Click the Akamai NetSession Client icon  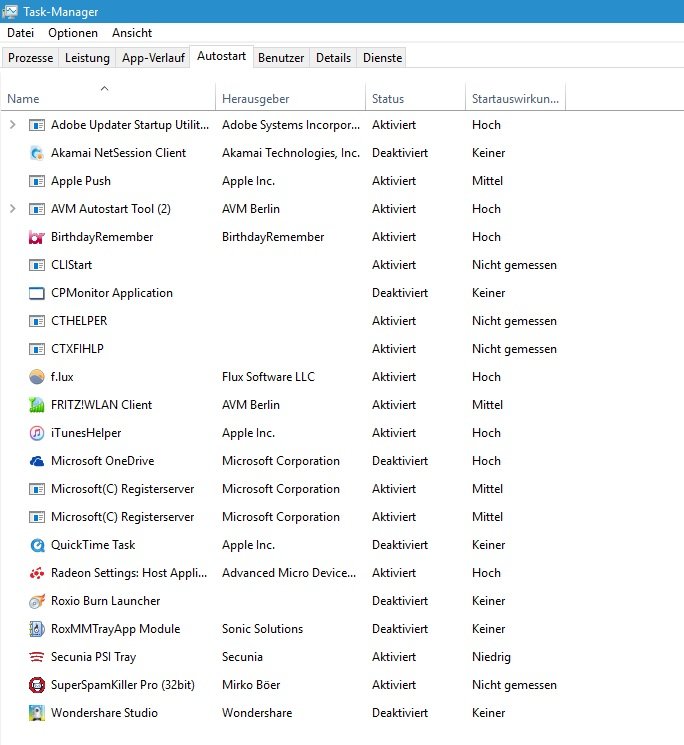[37, 153]
